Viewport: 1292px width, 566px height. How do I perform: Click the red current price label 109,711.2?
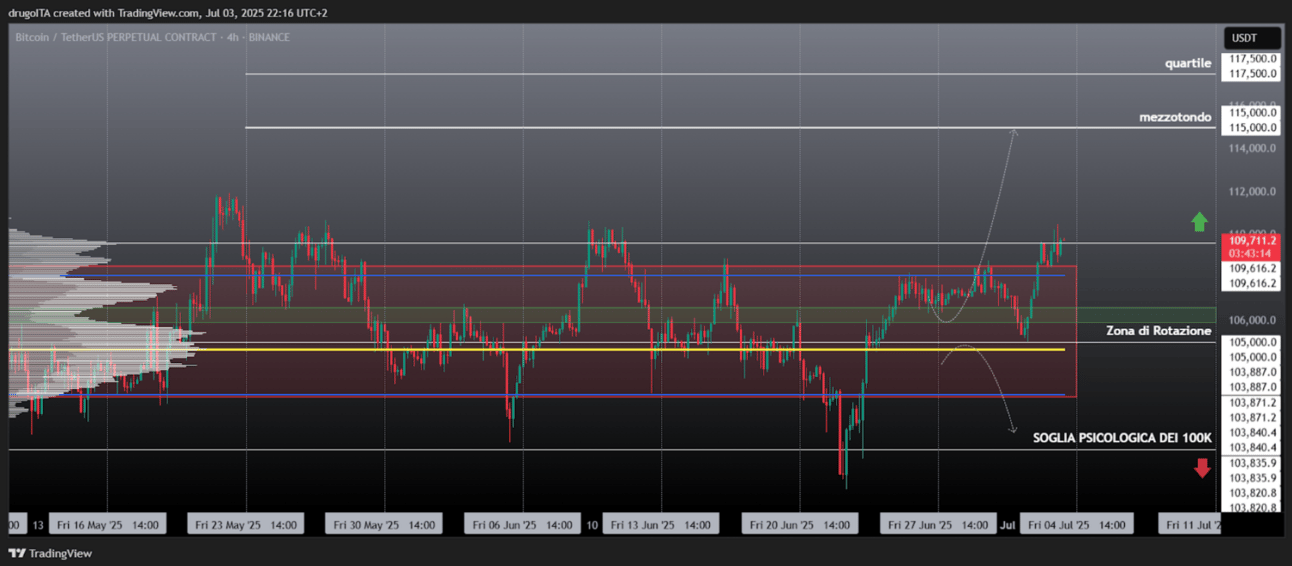[x=1252, y=246]
